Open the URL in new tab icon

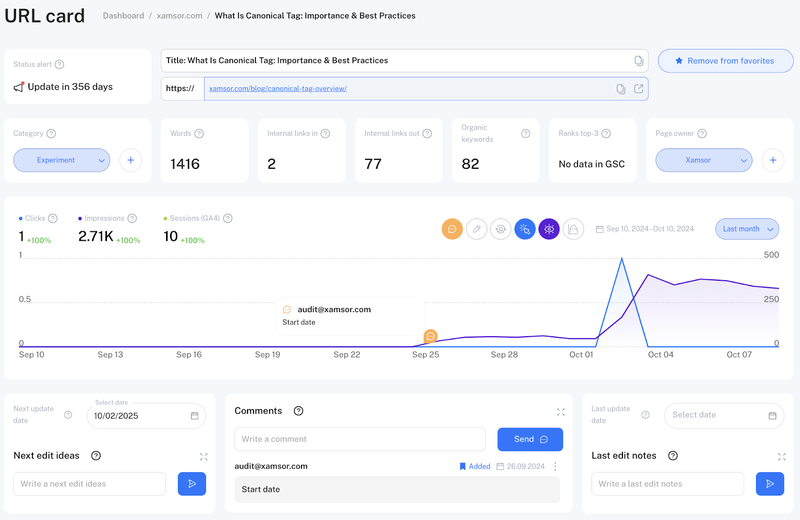638,89
